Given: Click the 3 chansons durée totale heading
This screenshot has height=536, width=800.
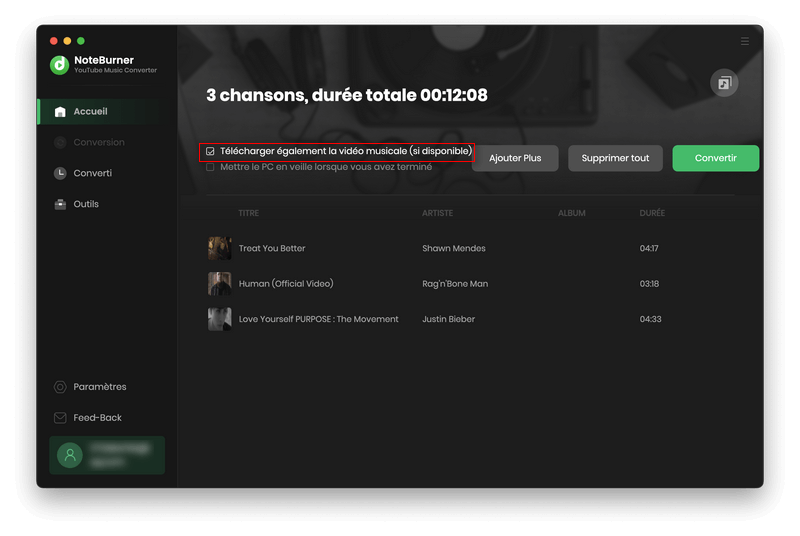Looking at the screenshot, I should pyautogui.click(x=346, y=95).
